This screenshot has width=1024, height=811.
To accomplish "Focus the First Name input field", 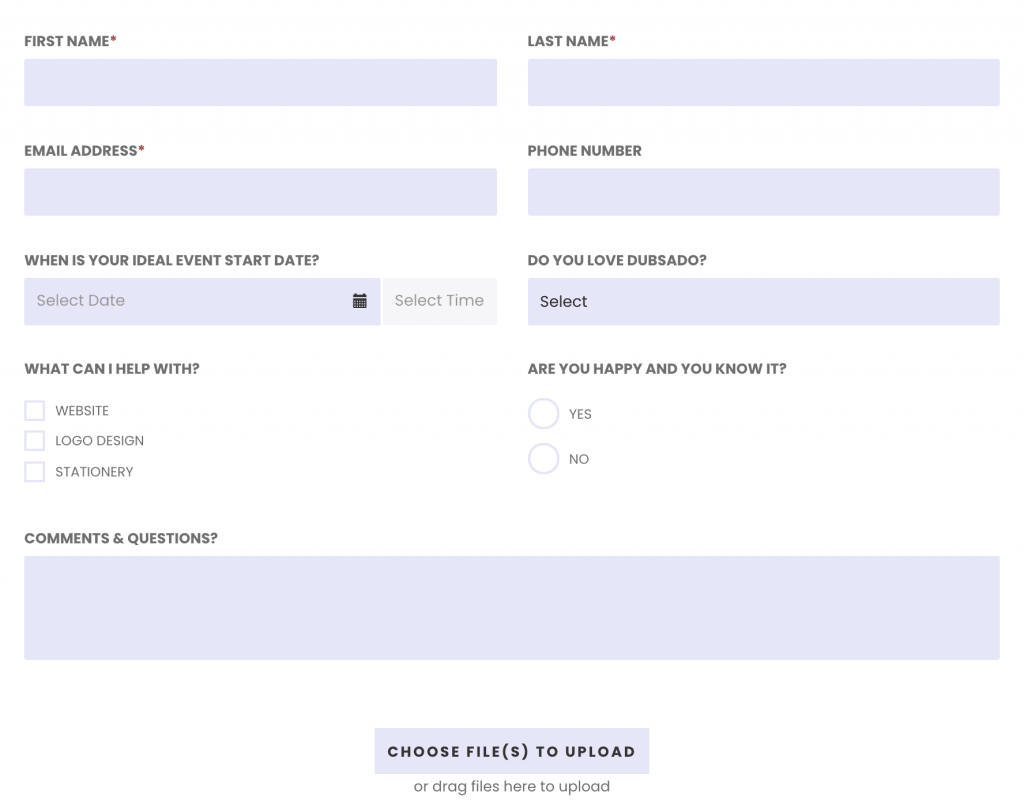I will click(261, 82).
